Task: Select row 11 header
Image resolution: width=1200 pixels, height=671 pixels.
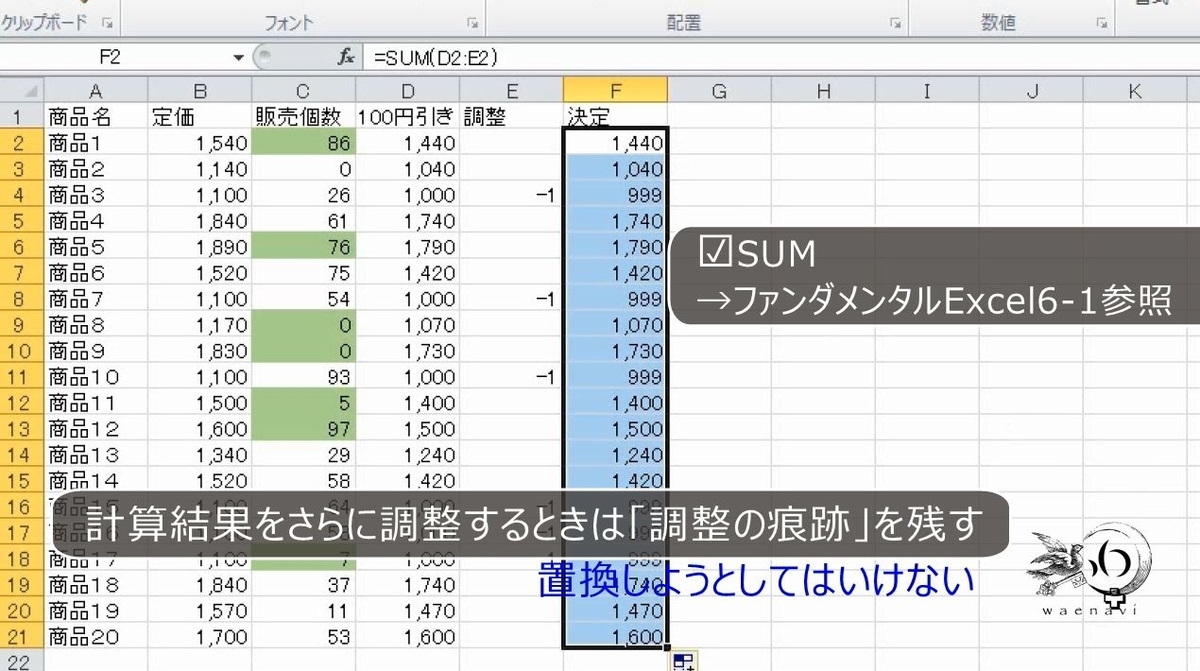Action: tap(22, 377)
